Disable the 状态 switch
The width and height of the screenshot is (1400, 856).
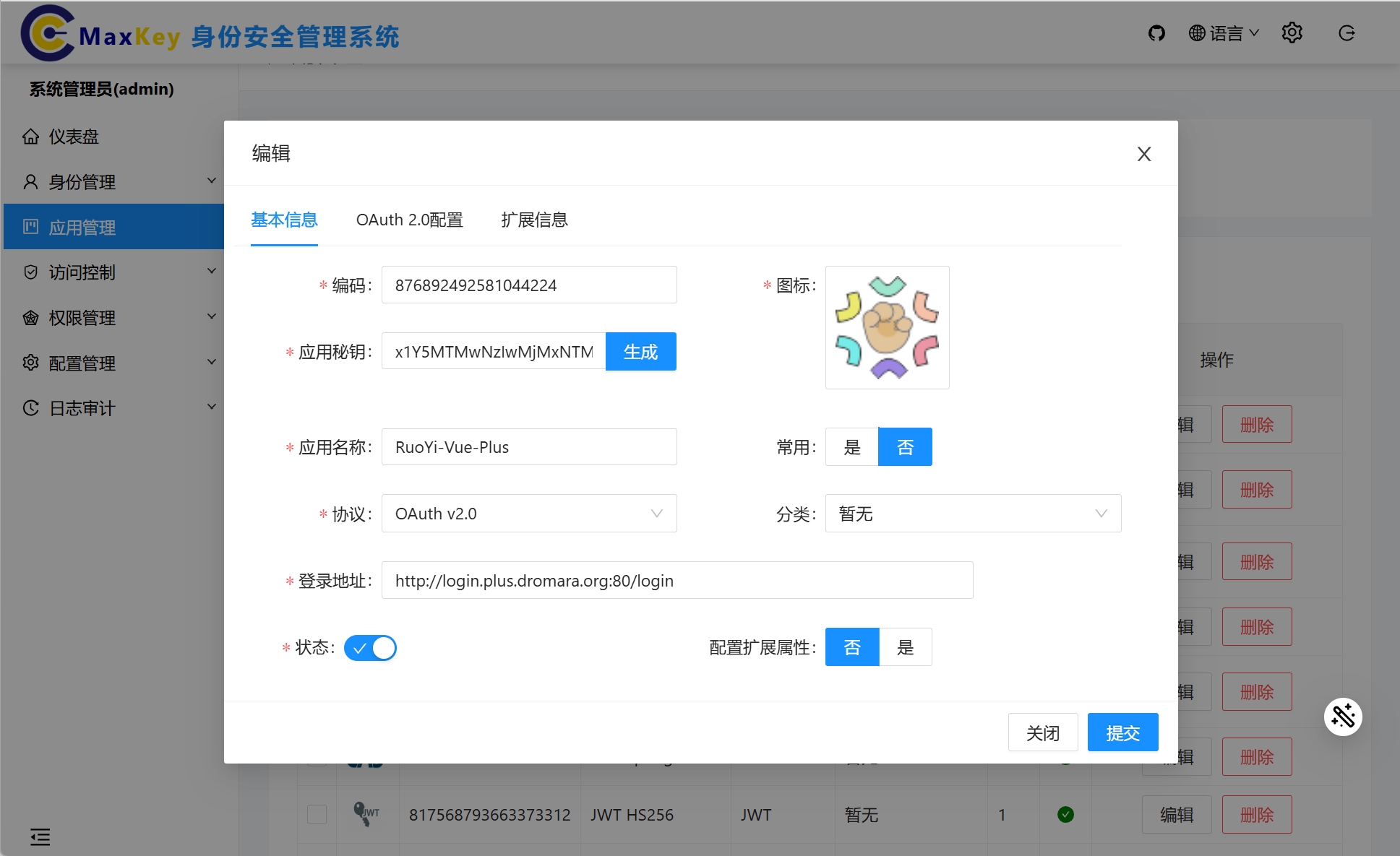coord(369,648)
